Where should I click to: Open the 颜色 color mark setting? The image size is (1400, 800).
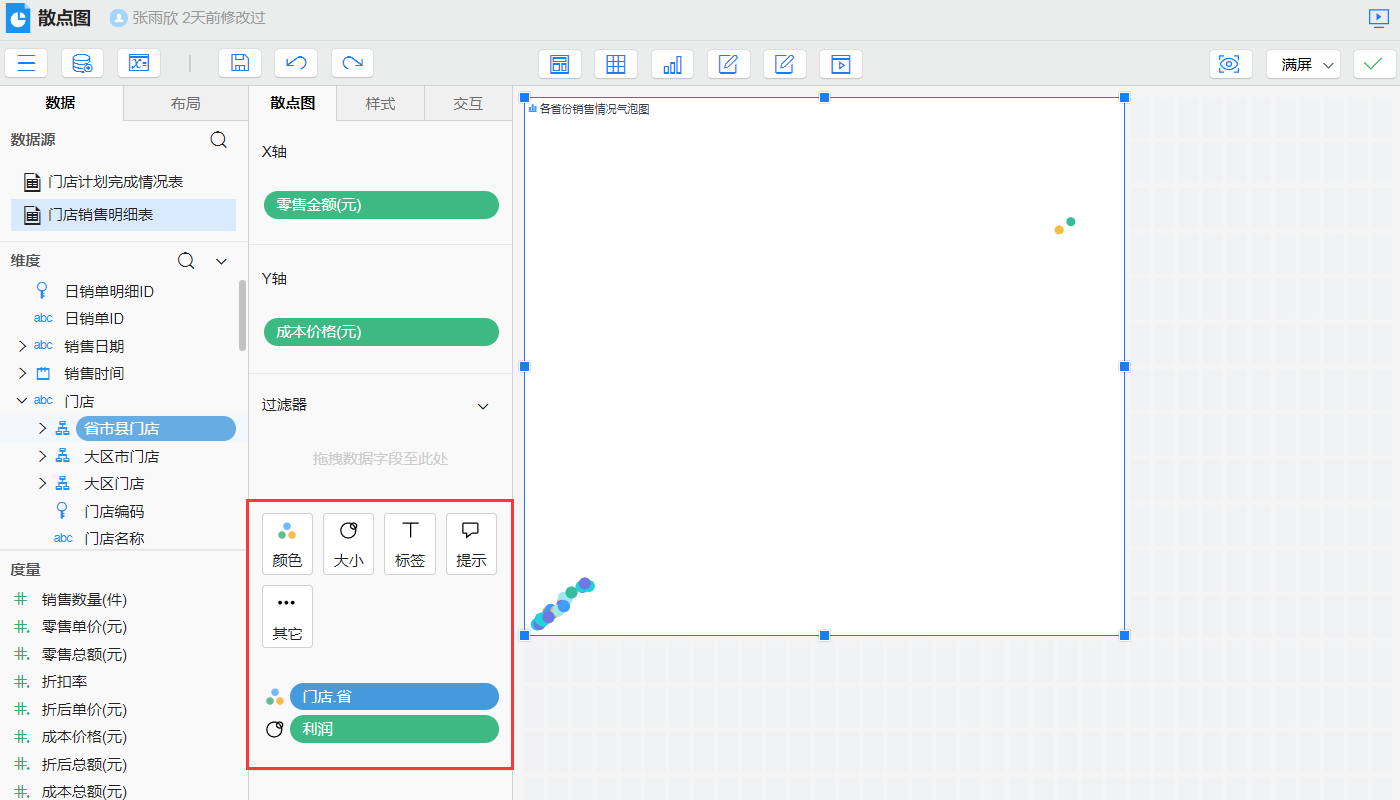tap(287, 544)
